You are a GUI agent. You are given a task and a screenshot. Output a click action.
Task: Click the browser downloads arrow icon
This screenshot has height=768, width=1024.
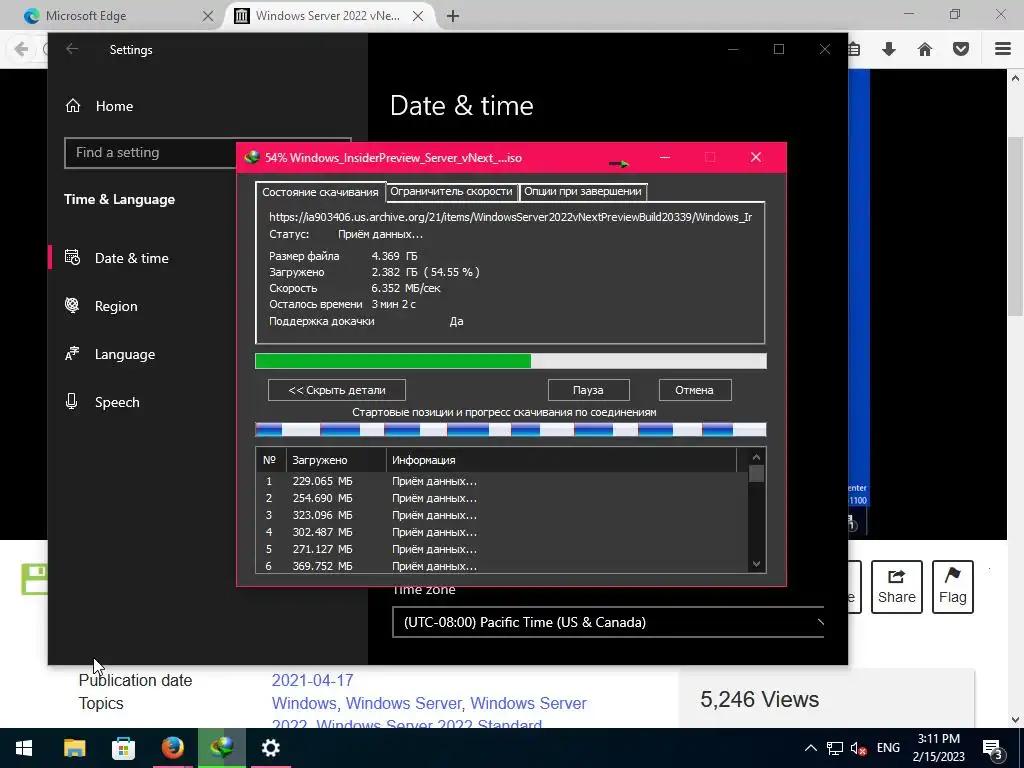point(889,49)
